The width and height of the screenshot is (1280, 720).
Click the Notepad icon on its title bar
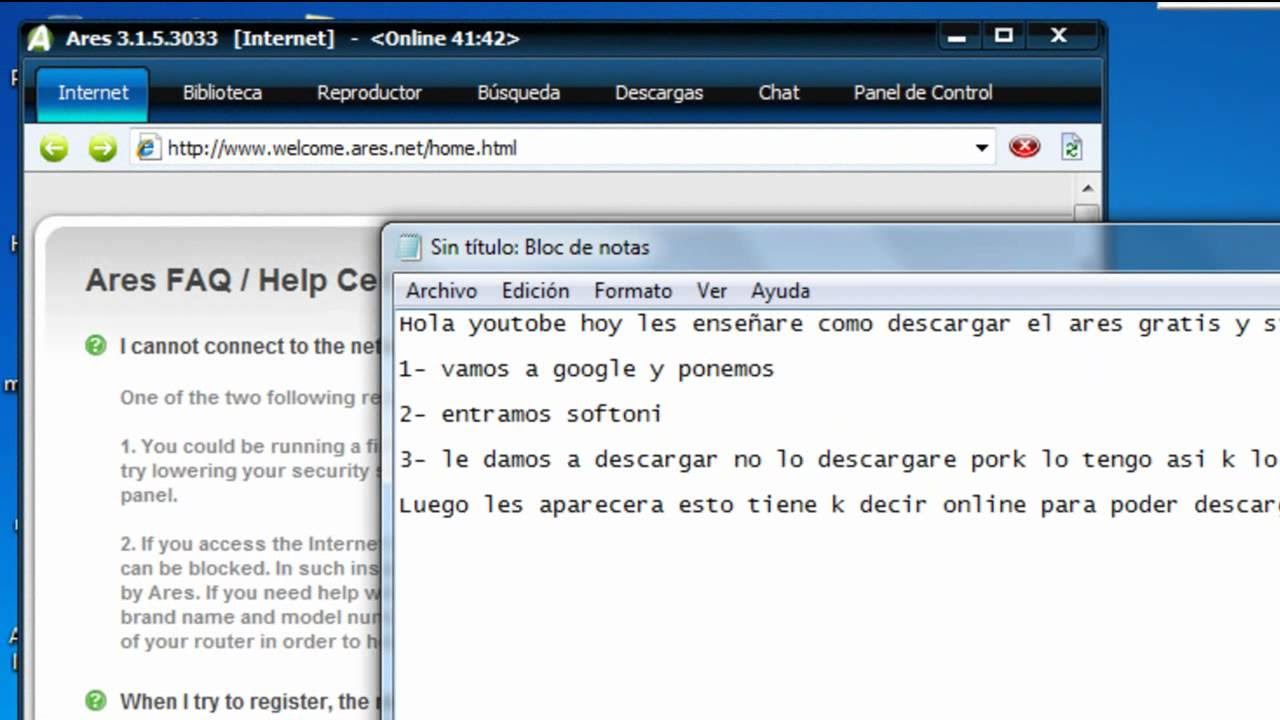click(409, 247)
